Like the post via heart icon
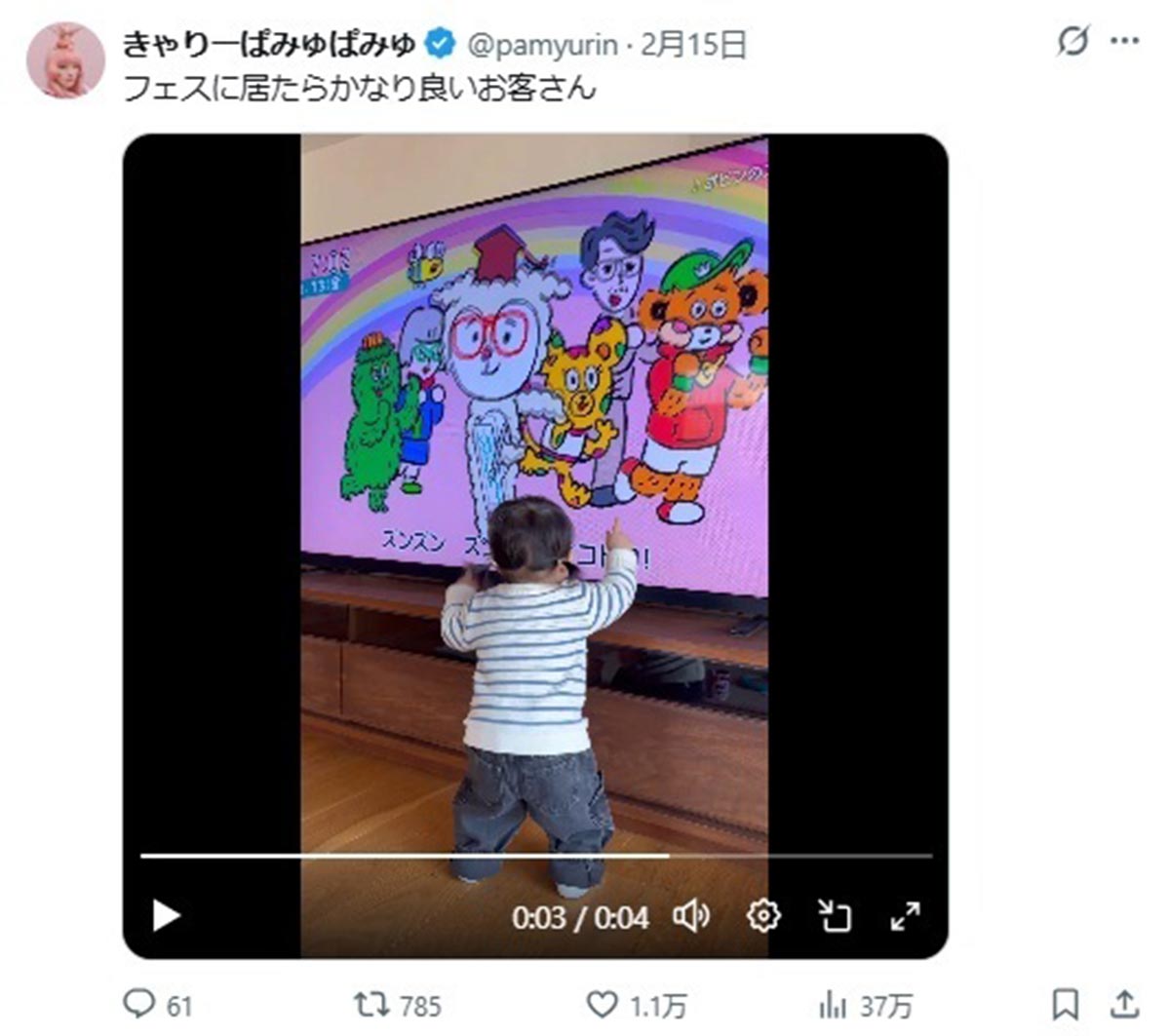1170x1036 pixels. [x=603, y=1004]
